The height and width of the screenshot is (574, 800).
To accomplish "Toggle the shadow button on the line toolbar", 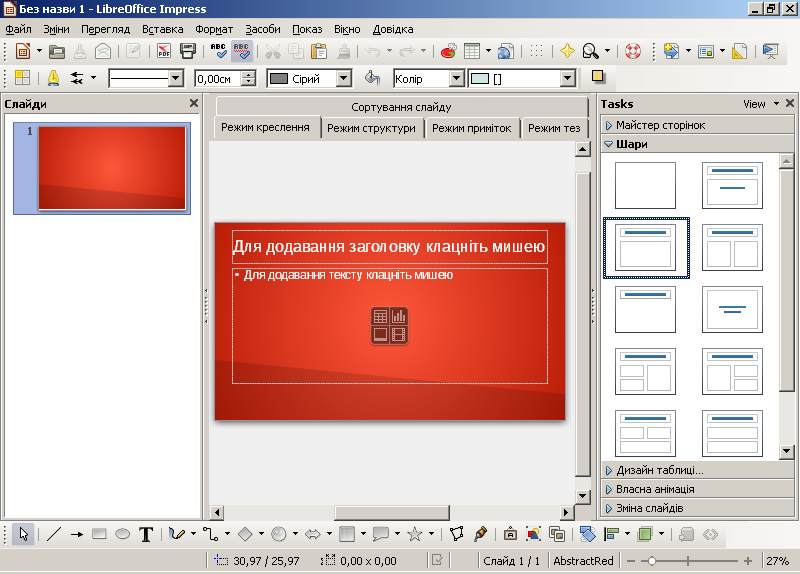I will pos(598,77).
